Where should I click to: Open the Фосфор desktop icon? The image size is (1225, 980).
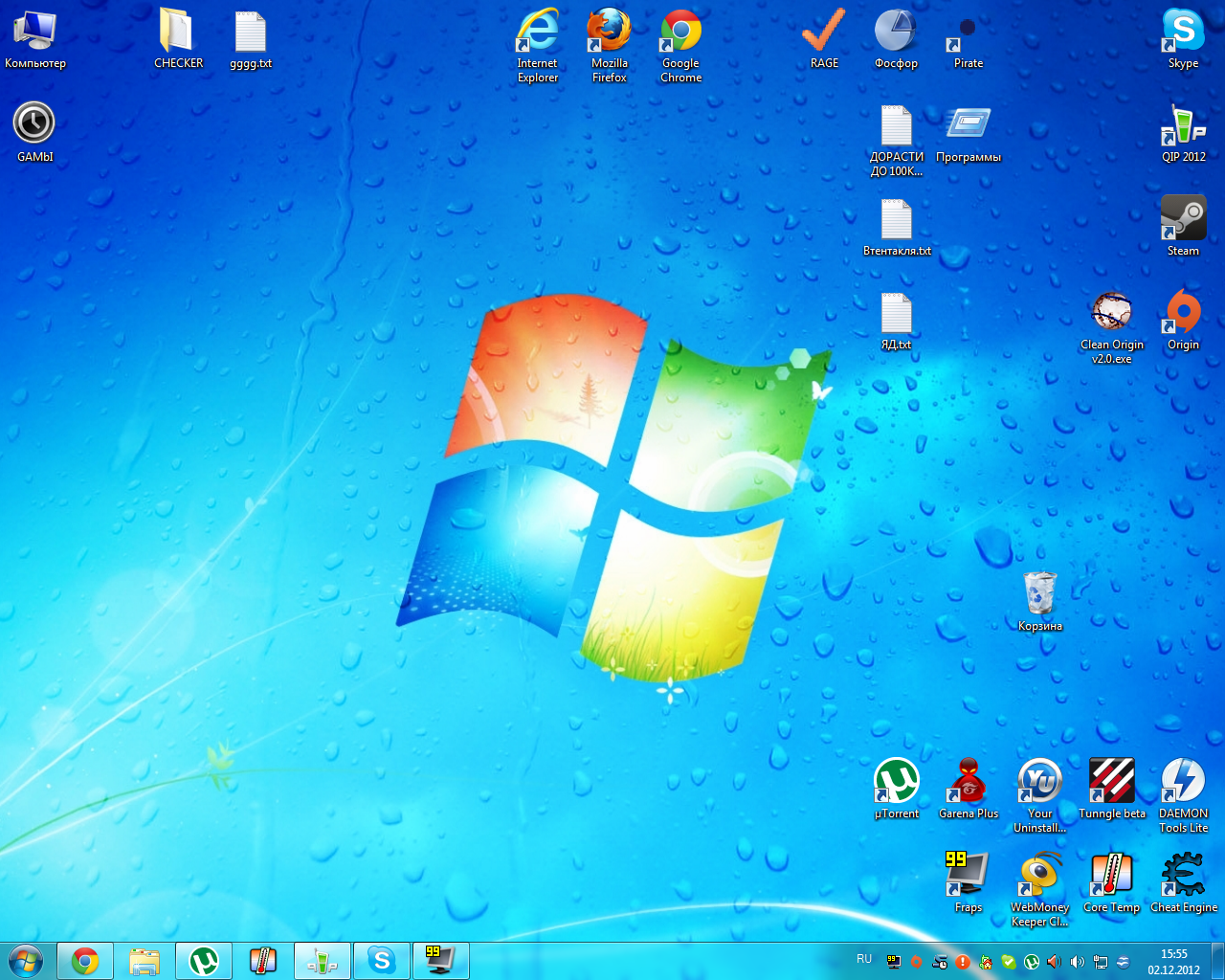pos(896,40)
